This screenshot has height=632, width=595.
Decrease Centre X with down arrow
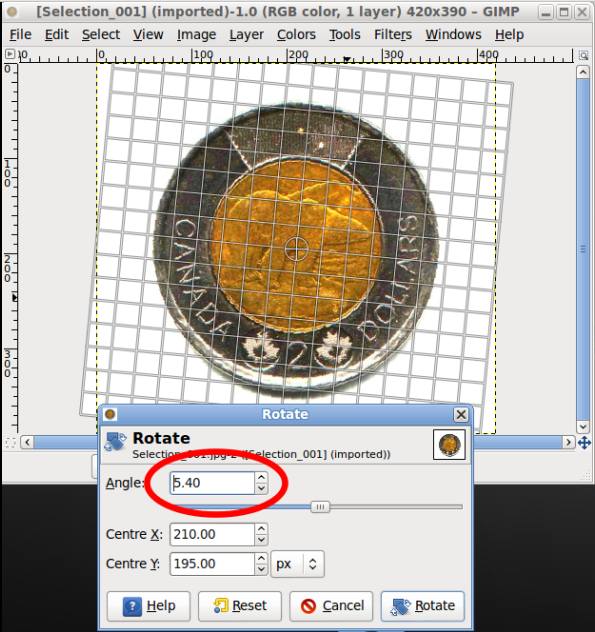(x=261, y=540)
